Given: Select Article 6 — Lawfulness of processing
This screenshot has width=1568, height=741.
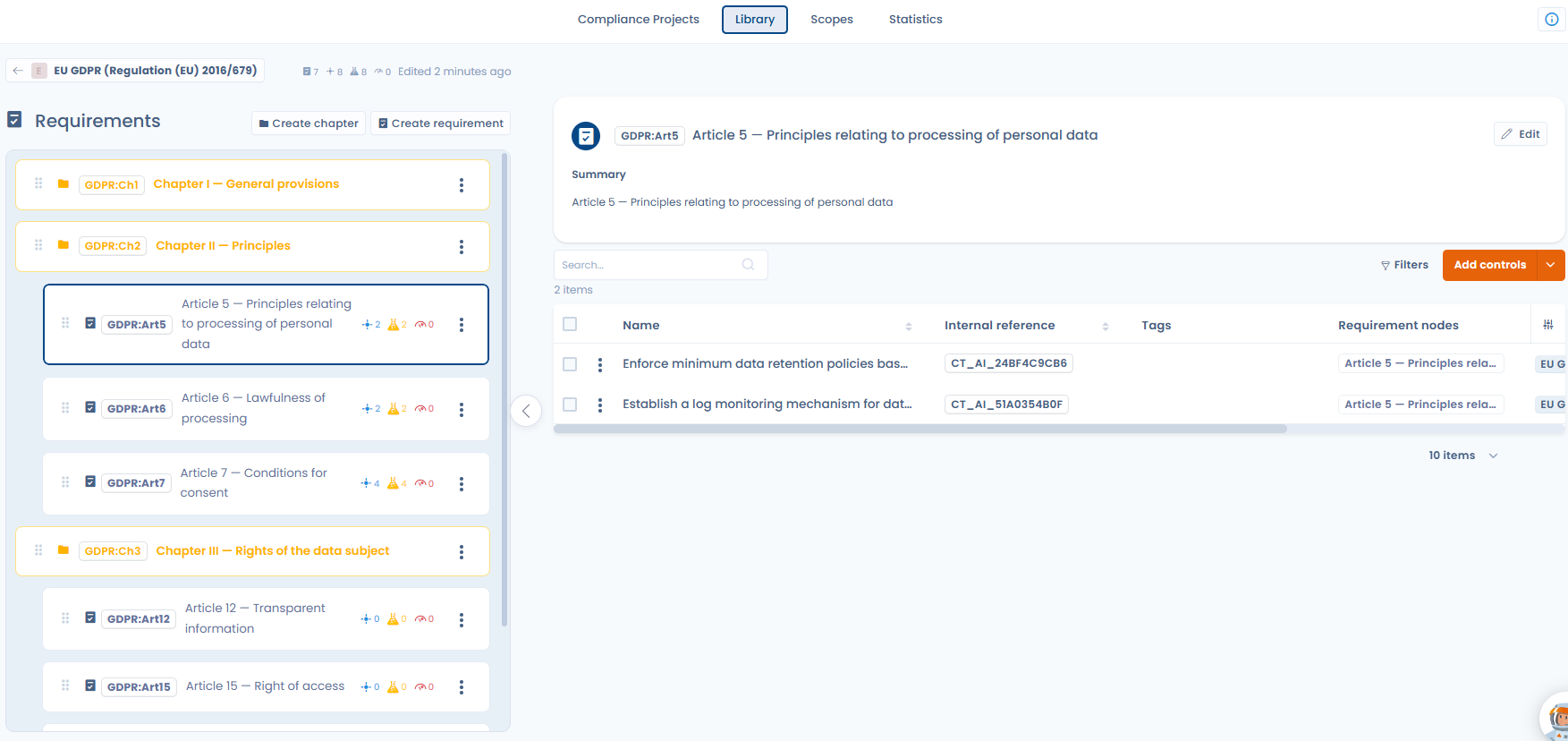Looking at the screenshot, I should click(267, 409).
